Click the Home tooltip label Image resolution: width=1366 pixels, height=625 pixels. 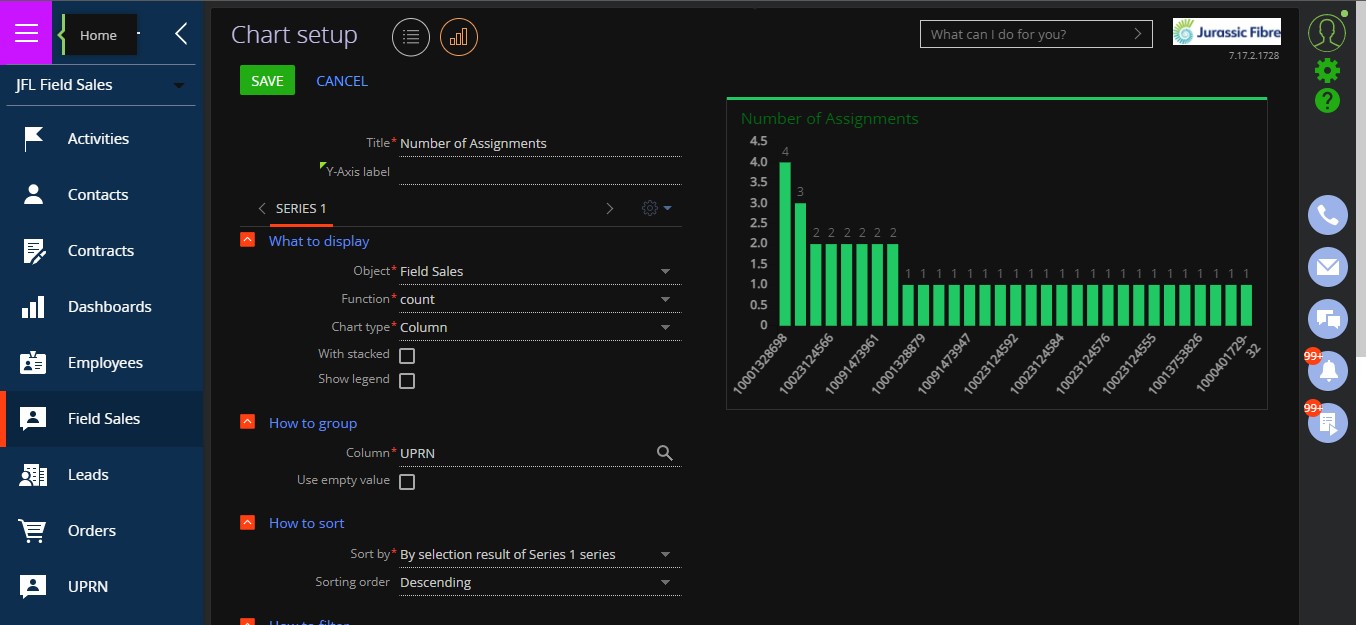tap(98, 35)
